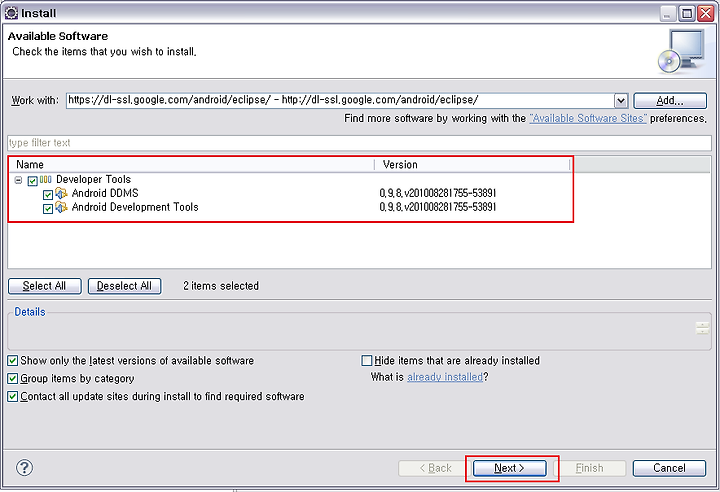This screenshot has height=492, width=720.
Task: Click the Details panel scroll stepper
Action: click(x=702, y=328)
